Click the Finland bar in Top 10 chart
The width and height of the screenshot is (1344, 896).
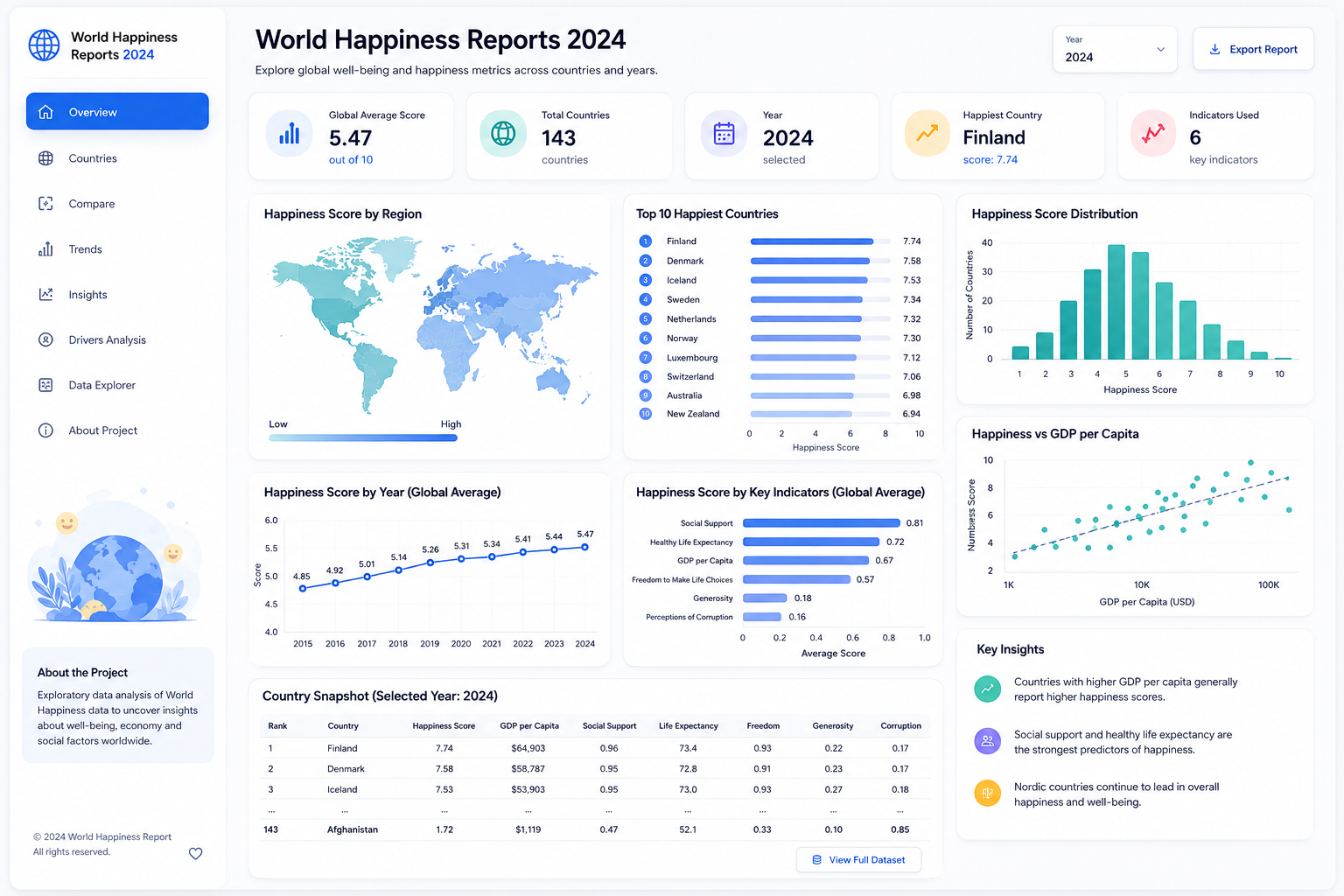click(x=812, y=241)
